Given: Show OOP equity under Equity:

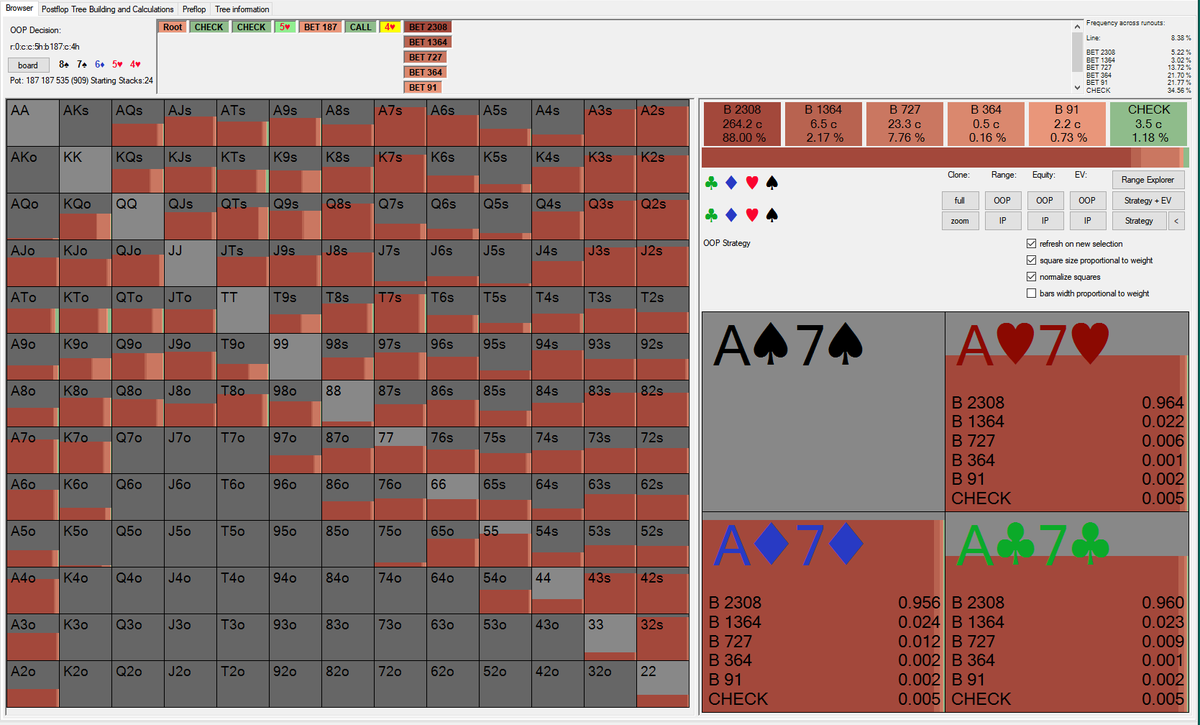Looking at the screenshot, I should tap(1045, 201).
